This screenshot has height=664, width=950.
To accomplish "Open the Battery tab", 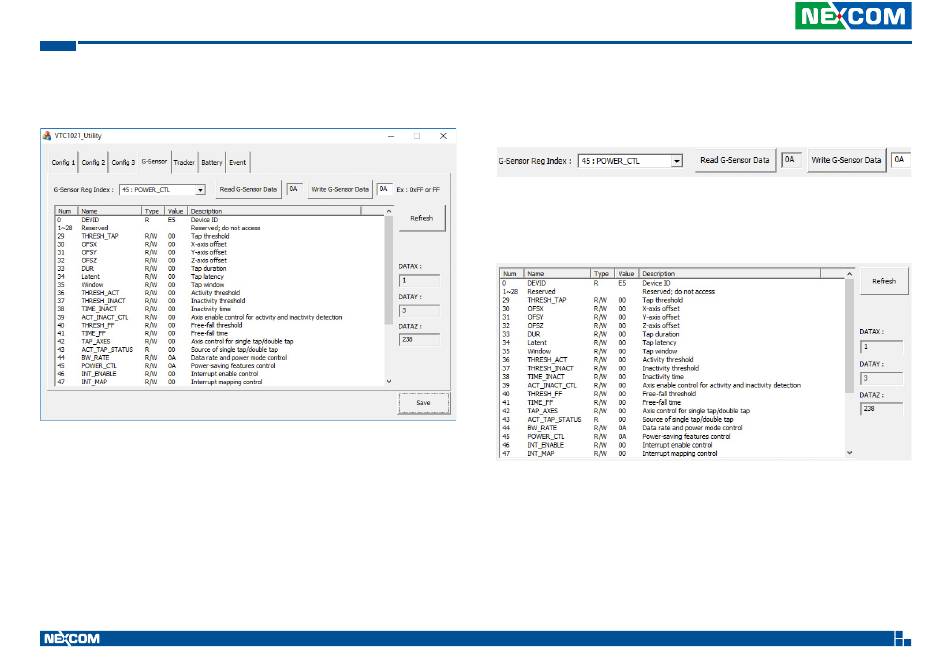I will pos(212,162).
